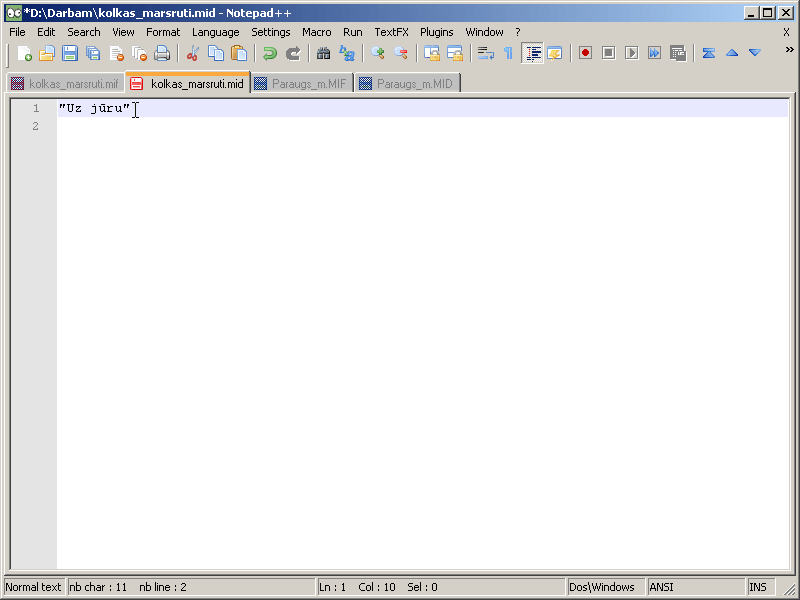Close document with menu bar X

click(x=786, y=32)
